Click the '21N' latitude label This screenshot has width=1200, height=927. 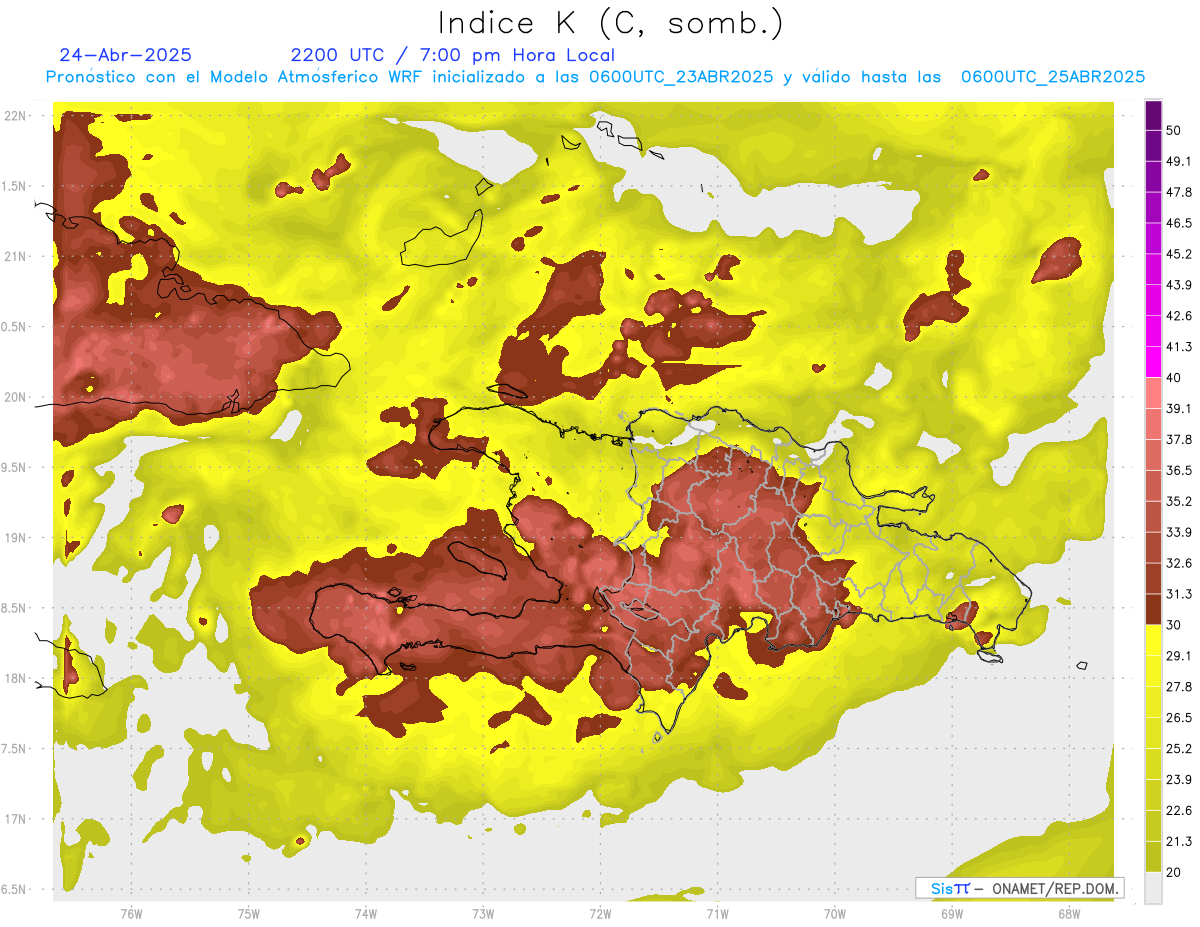16,257
